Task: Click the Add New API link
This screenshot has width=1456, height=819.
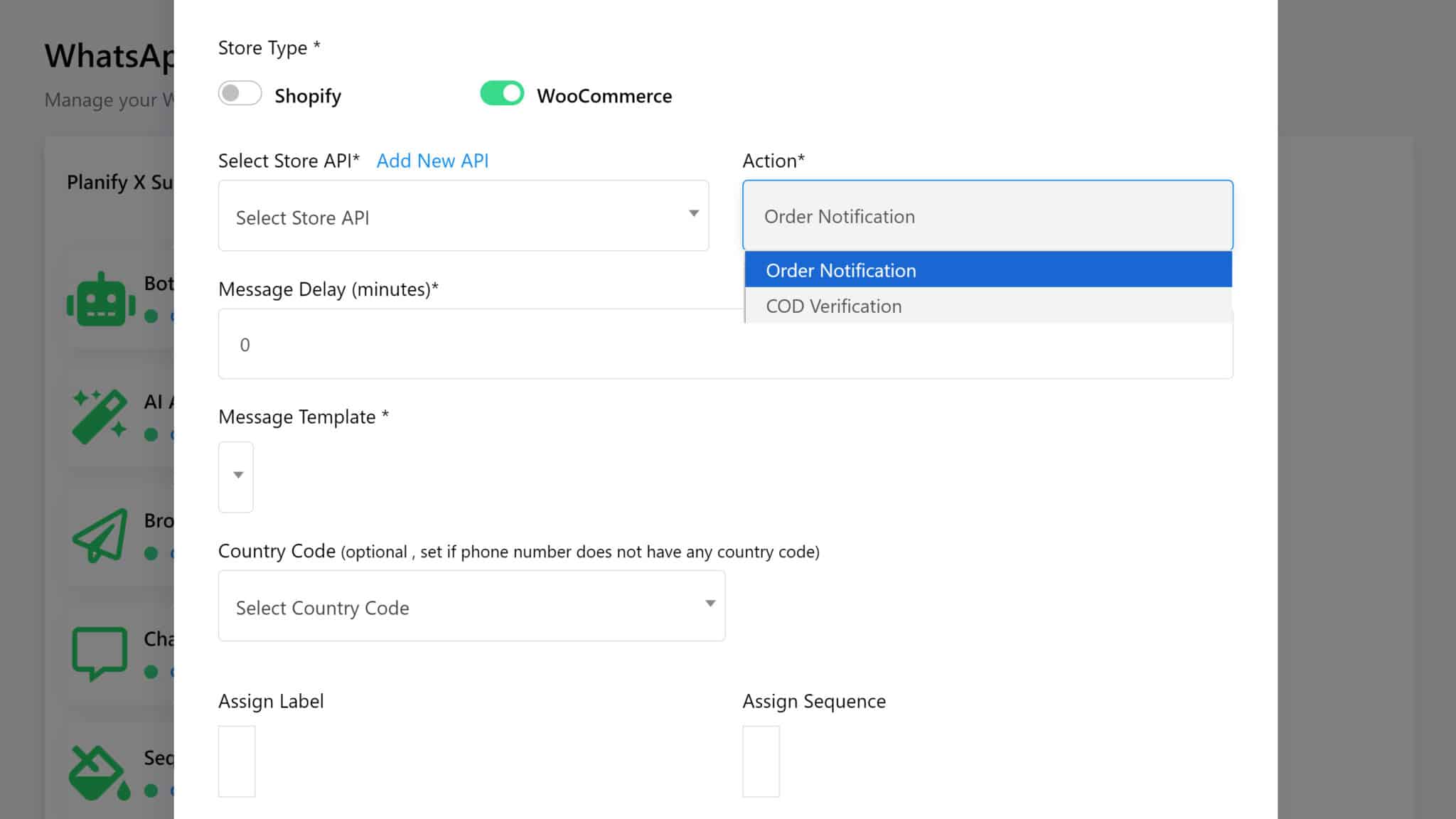Action: (x=432, y=161)
